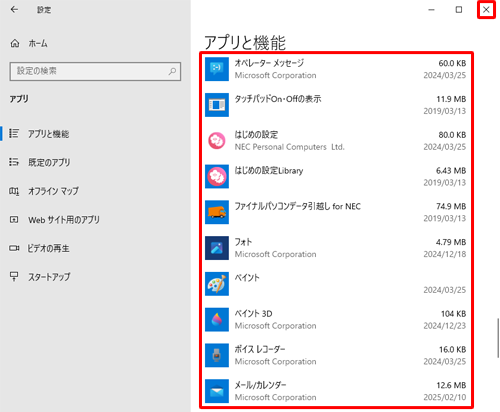The height and width of the screenshot is (412, 500).
Task: Select the メール/カレンダー app name
Action: tap(260, 385)
